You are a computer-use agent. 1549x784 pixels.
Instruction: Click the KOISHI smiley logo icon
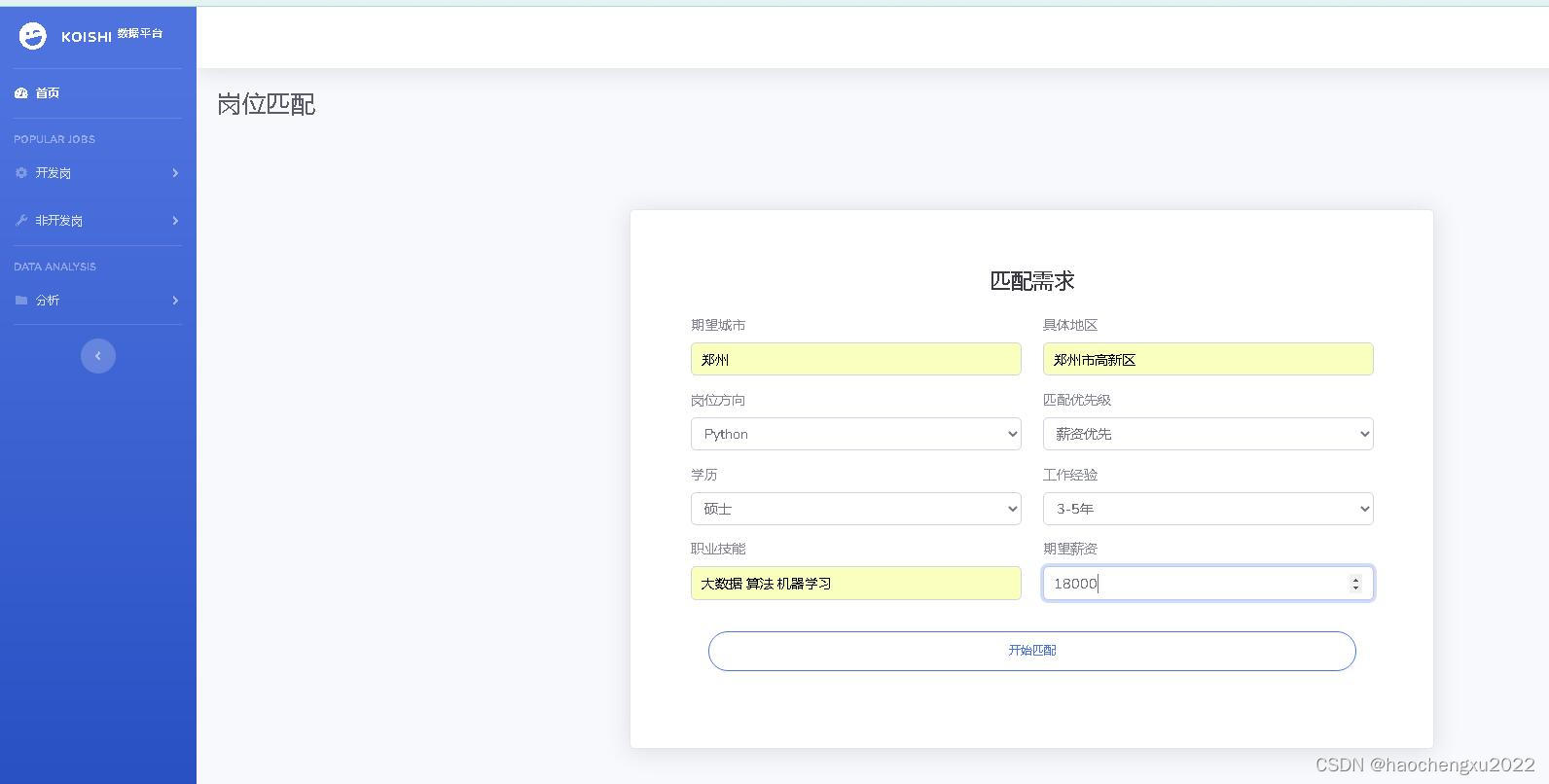click(32, 37)
